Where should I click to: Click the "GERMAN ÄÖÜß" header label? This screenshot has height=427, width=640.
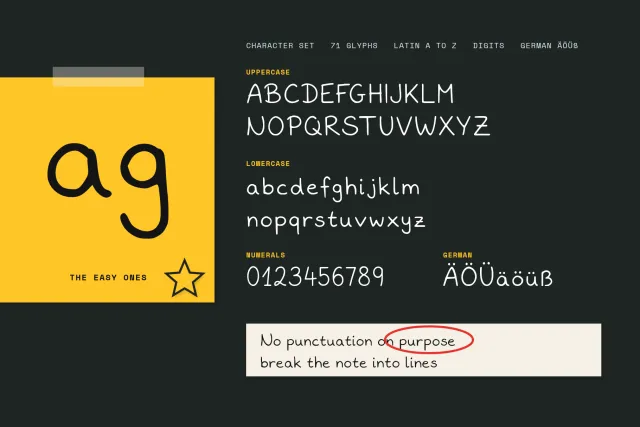[x=549, y=45]
